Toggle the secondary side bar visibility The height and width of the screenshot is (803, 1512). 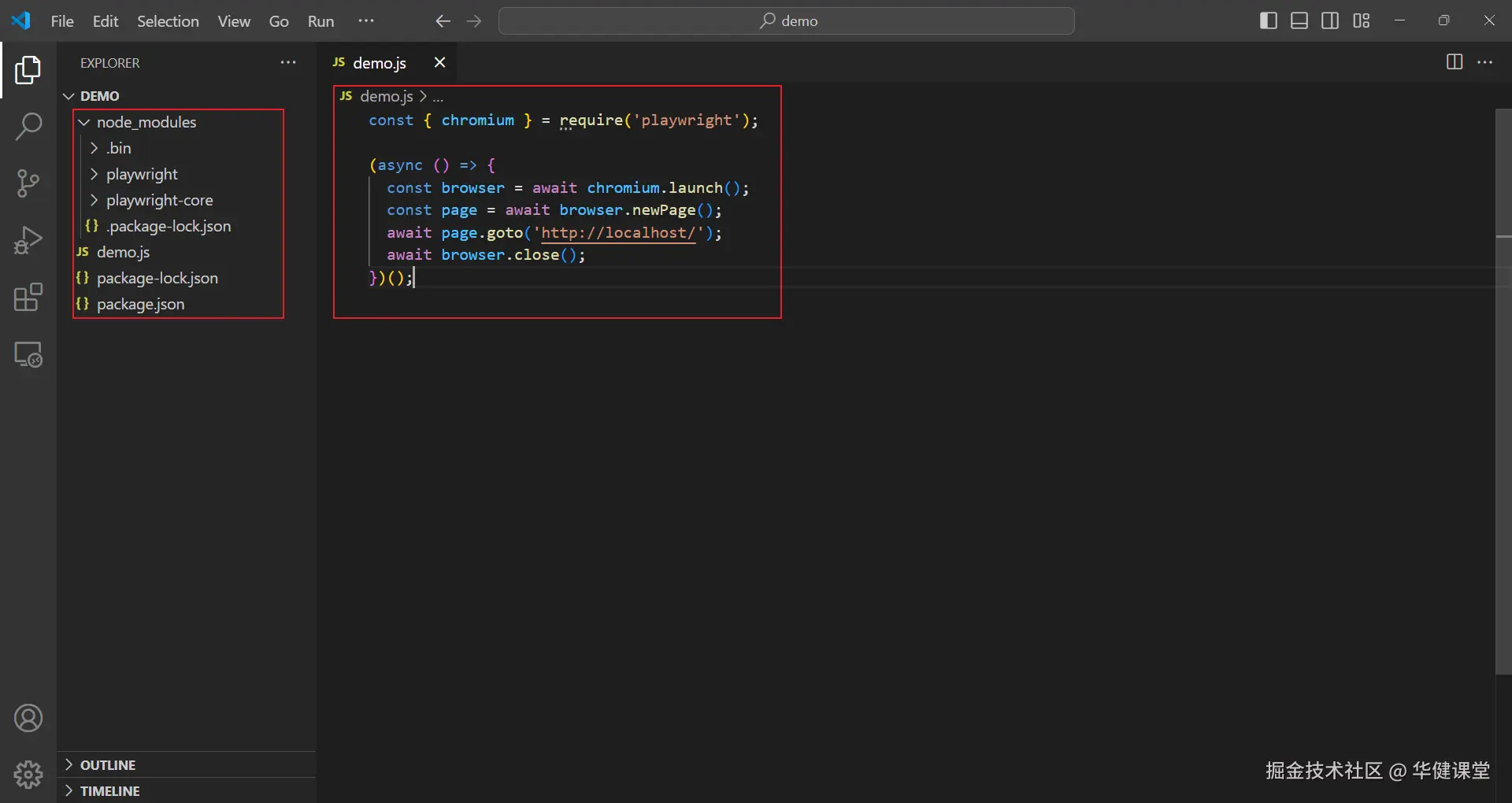click(1330, 21)
